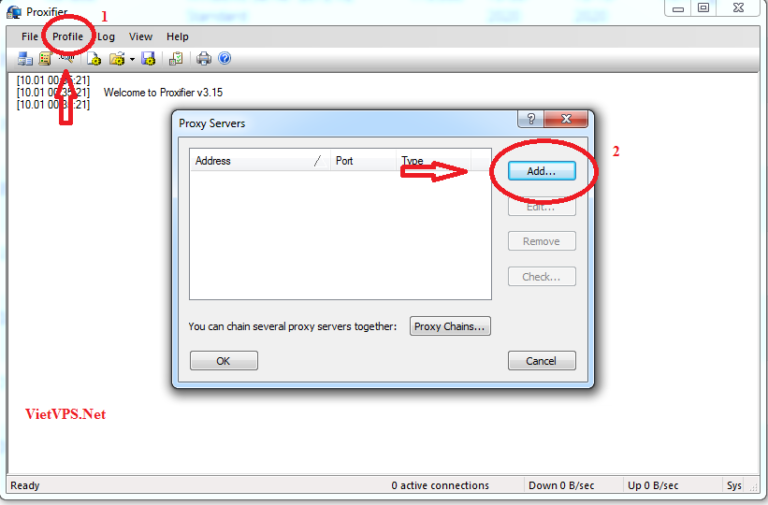This screenshot has width=768, height=505.
Task: Open the Profile menu
Action: click(x=68, y=37)
